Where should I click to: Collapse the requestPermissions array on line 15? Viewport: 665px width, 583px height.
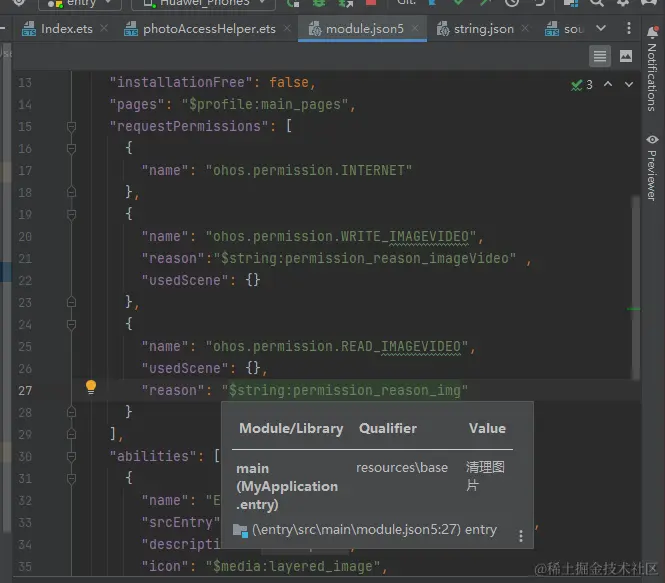coord(71,126)
